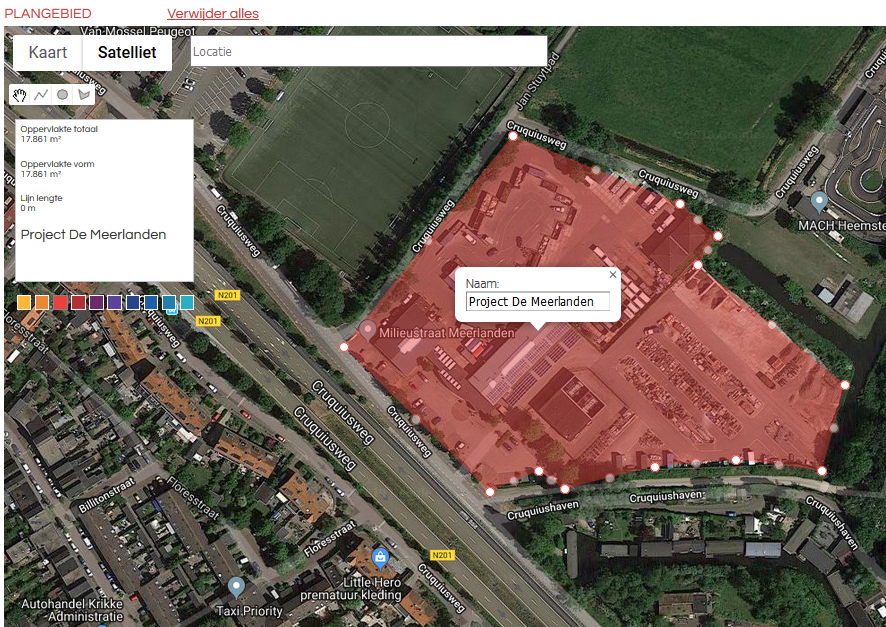
Task: Select the circle drawing tool
Action: tap(62, 95)
